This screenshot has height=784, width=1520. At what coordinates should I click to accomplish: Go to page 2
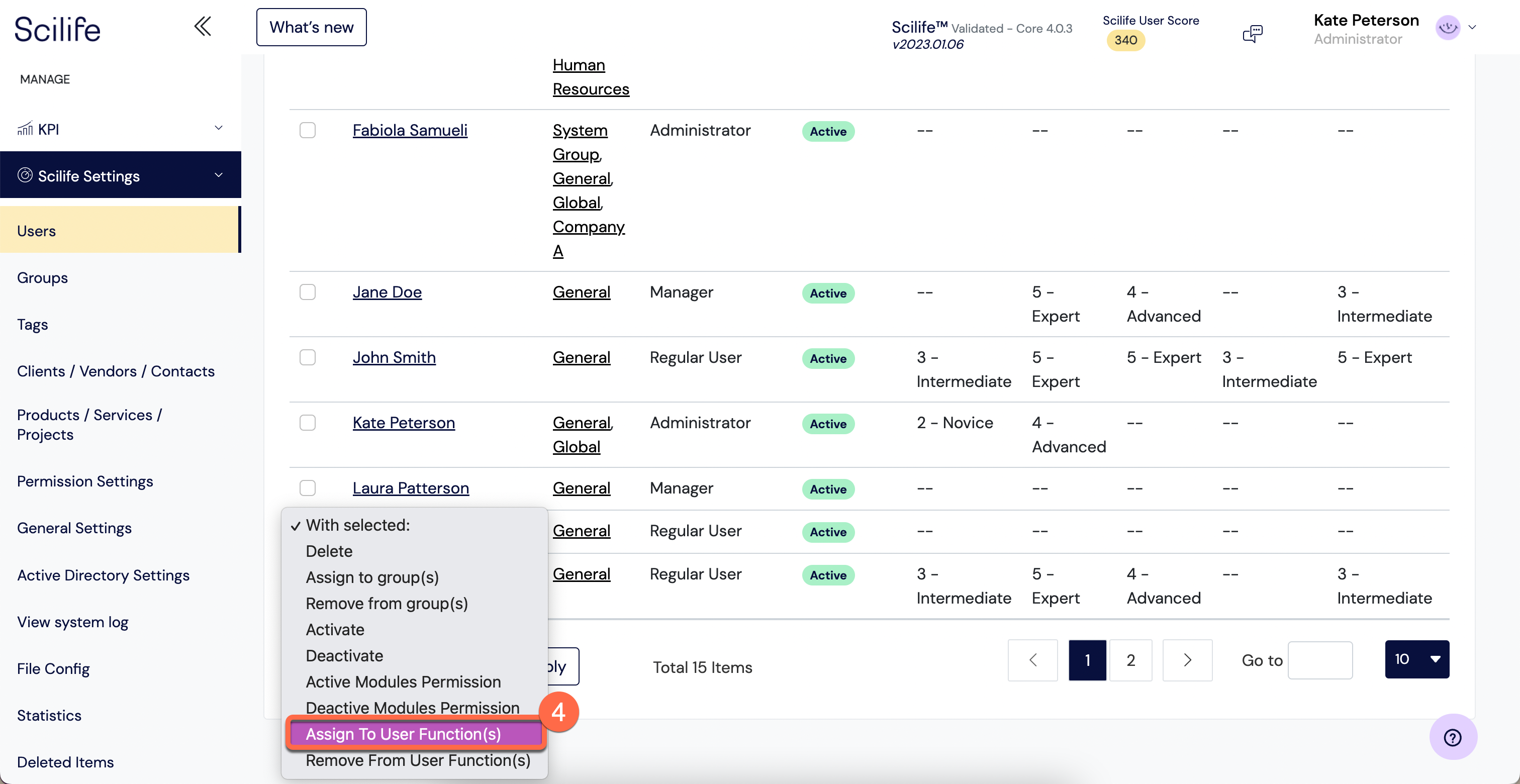click(1130, 660)
